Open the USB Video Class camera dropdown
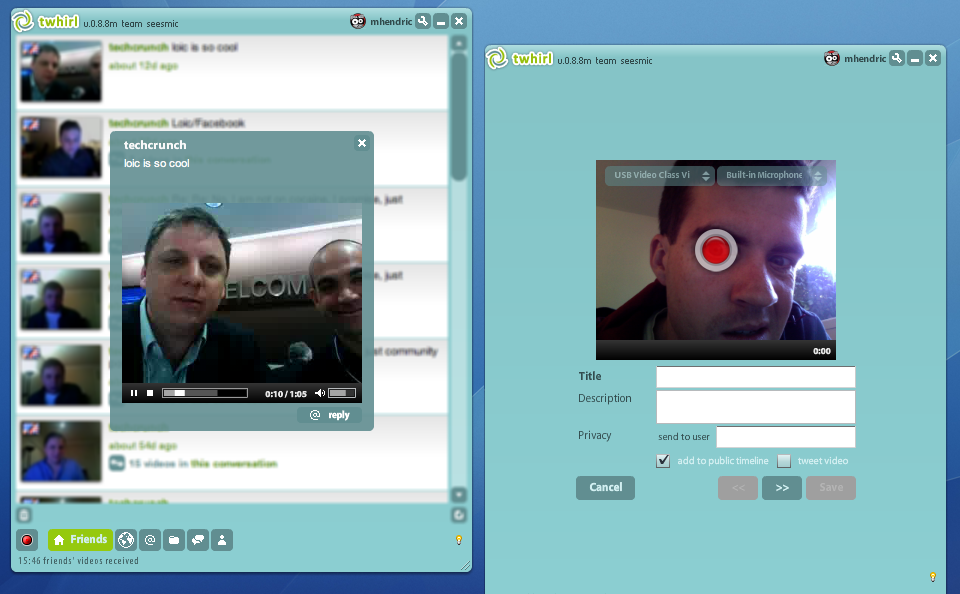This screenshot has width=960, height=594. tap(659, 175)
